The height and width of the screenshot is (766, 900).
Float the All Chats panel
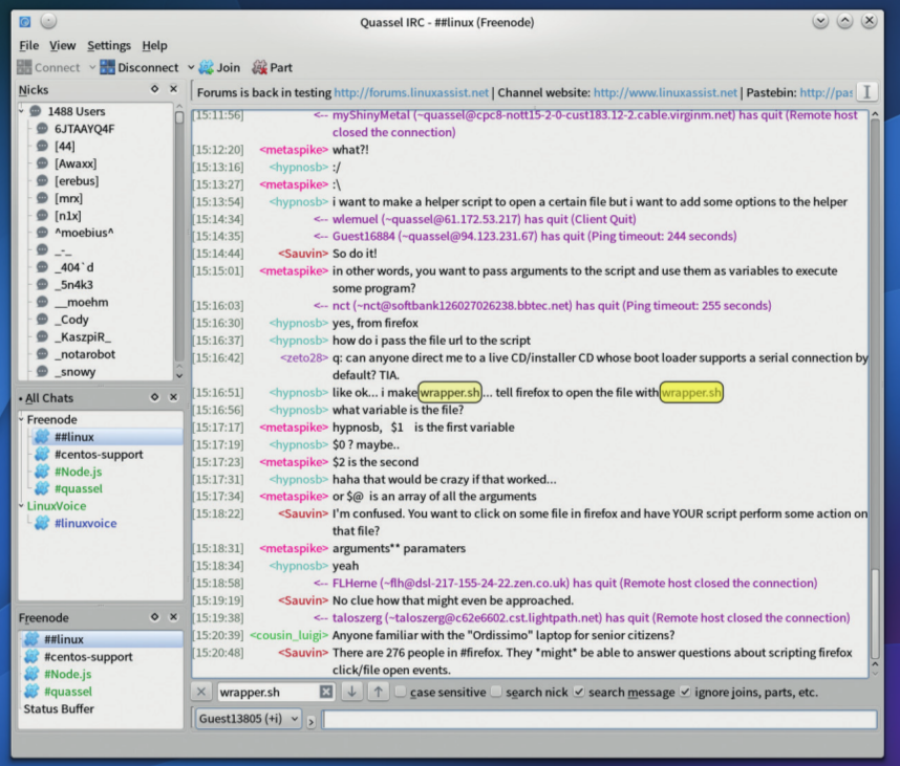click(154, 397)
